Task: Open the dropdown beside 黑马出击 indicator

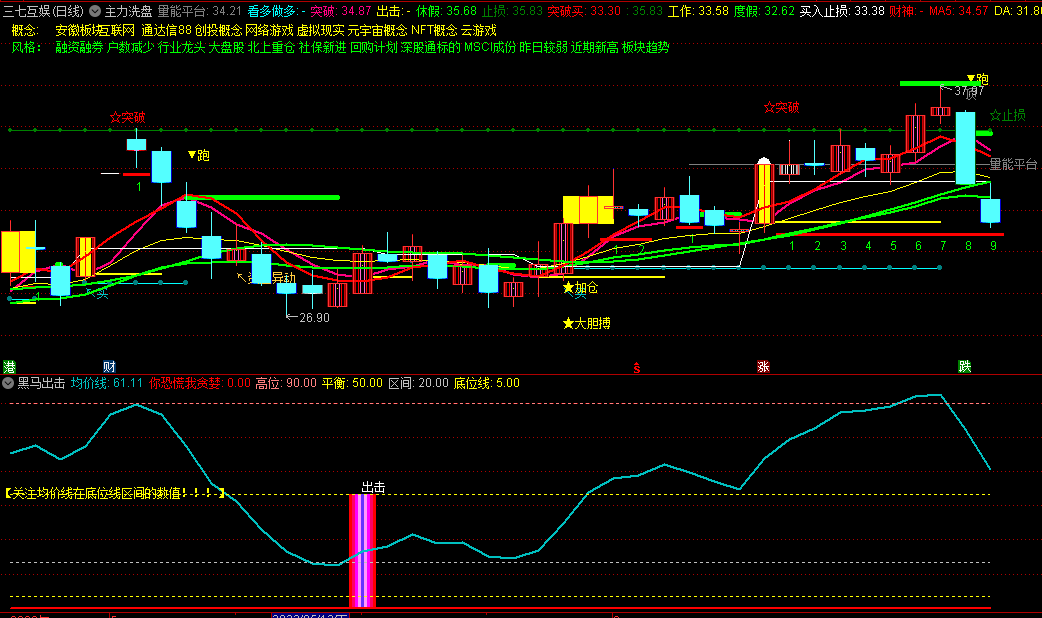Action: pos(8,383)
